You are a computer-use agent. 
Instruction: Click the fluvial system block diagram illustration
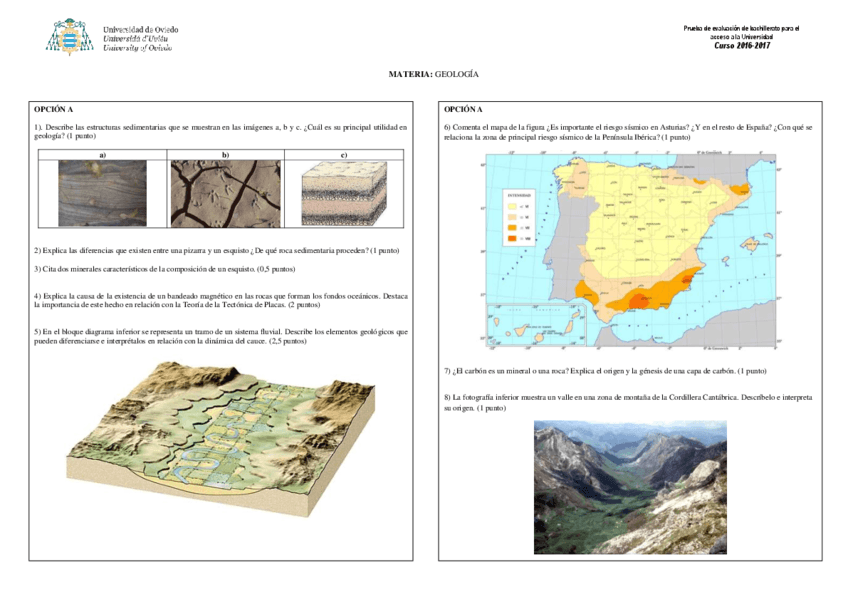coord(216,437)
